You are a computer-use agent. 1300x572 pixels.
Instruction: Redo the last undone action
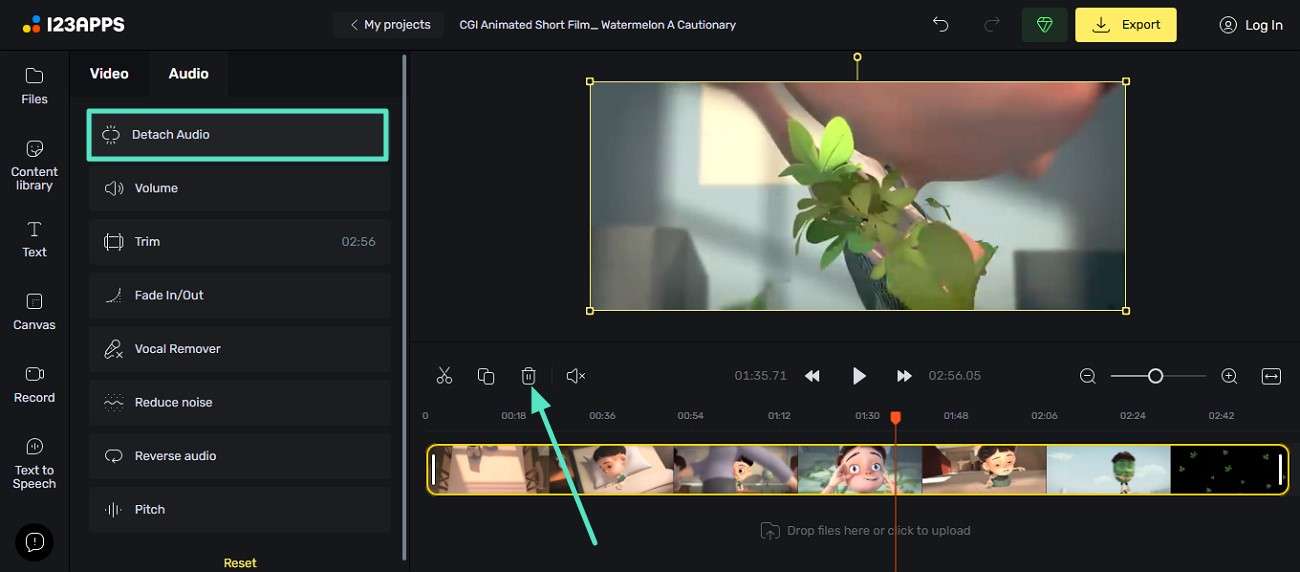pyautogui.click(x=992, y=25)
